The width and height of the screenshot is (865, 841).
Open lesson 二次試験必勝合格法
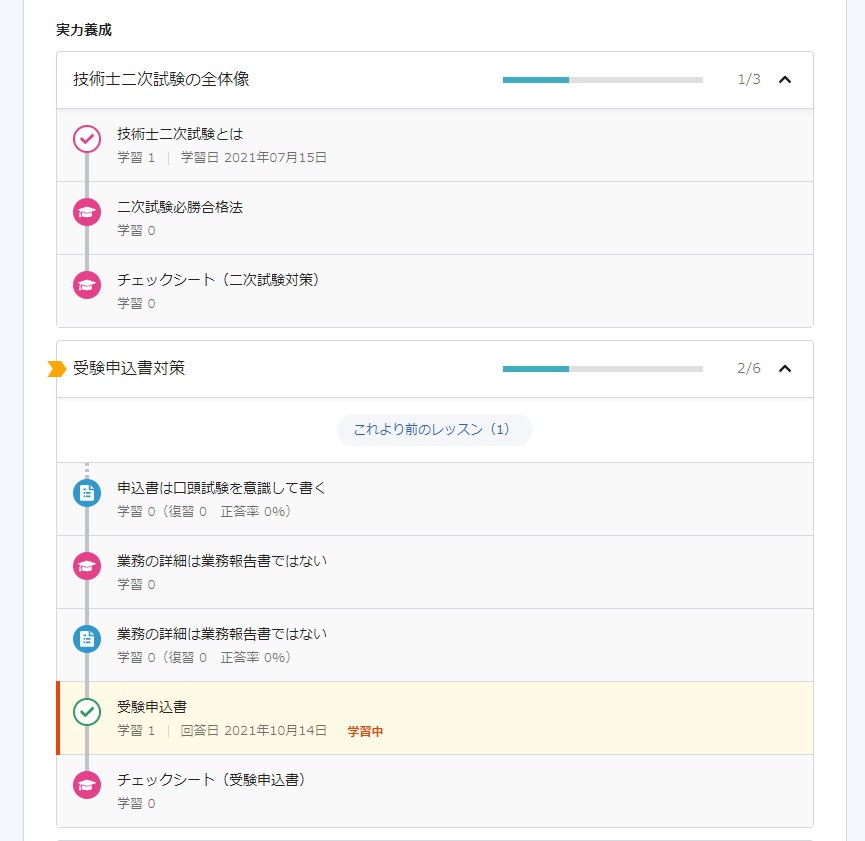[435, 219]
